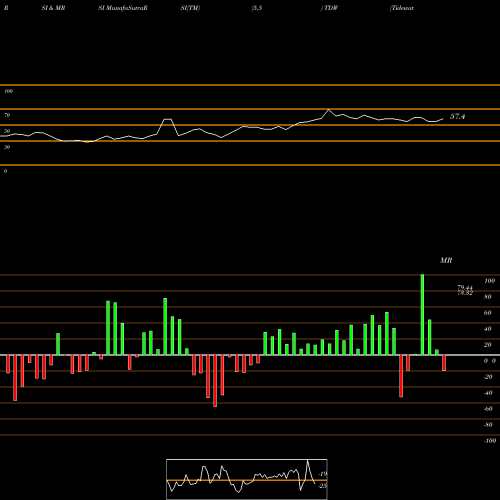Click the -25 label in mini chart

tap(323, 486)
